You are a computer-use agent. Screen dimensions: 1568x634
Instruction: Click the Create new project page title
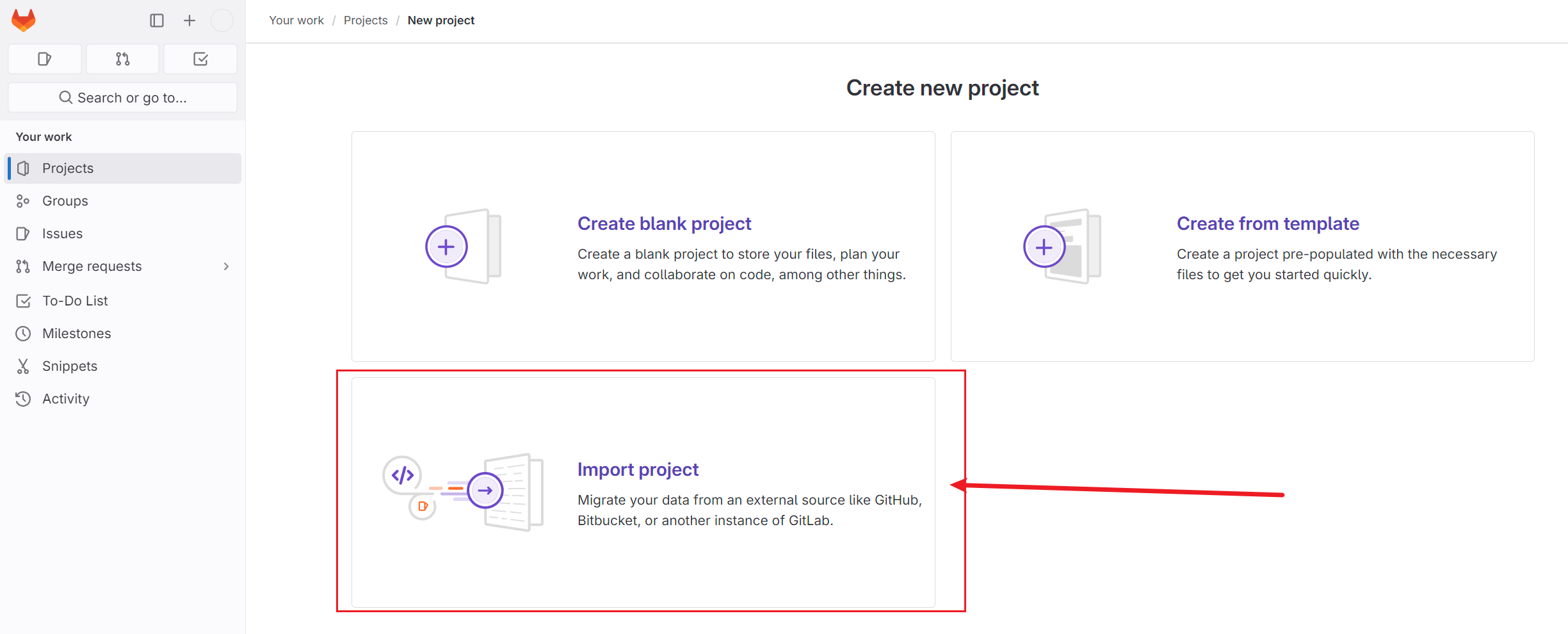[x=942, y=88]
